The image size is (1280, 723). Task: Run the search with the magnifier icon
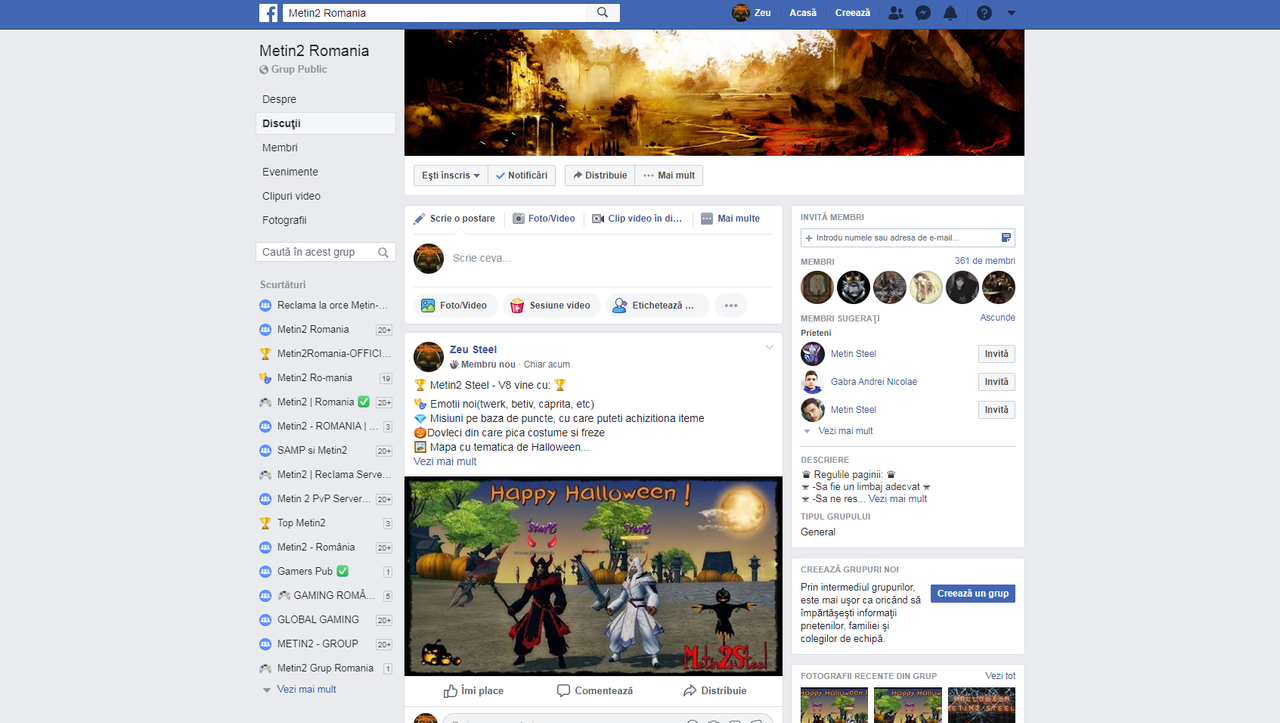point(601,12)
